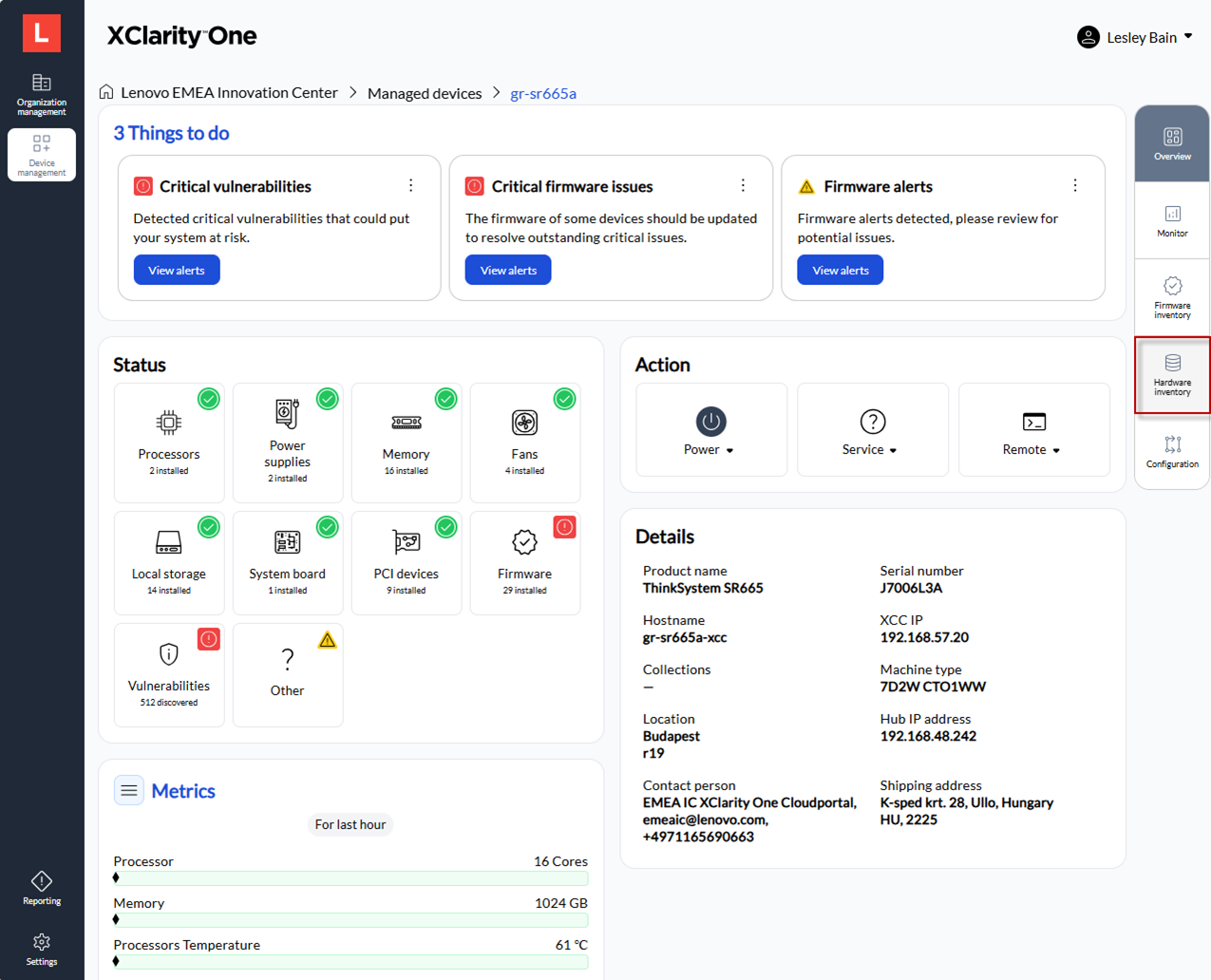The image size is (1211, 980).
Task: Switch to the Monitor view
Action: coord(1172,220)
